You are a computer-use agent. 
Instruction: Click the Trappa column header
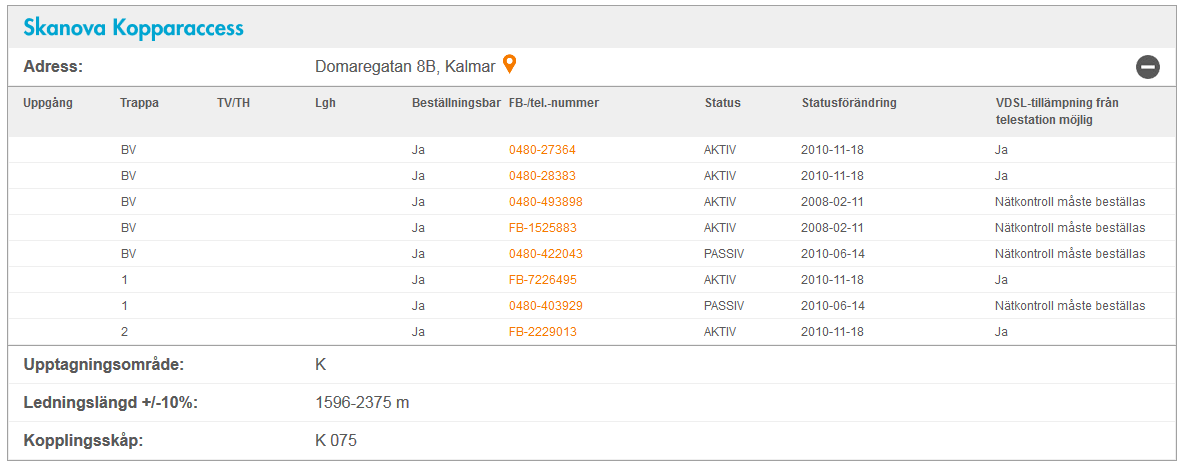[x=139, y=103]
